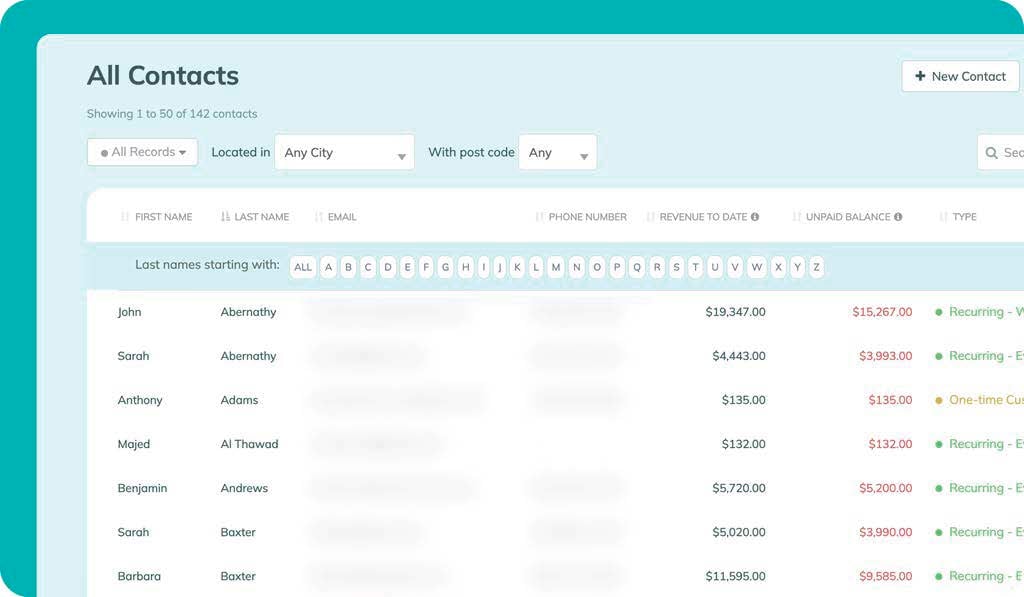Filter last names starting with J
The width and height of the screenshot is (1024, 597).
click(x=500, y=267)
